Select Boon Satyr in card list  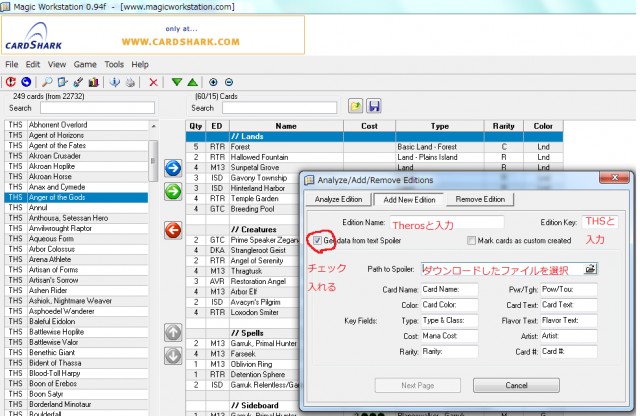click(77, 394)
